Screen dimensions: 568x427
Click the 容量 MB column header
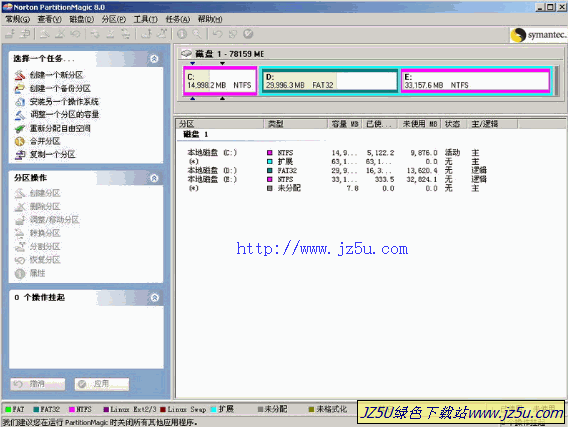tap(345, 124)
